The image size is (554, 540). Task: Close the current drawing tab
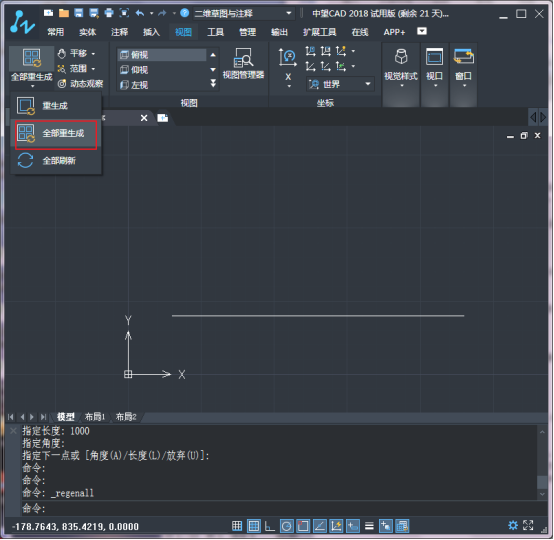144,118
